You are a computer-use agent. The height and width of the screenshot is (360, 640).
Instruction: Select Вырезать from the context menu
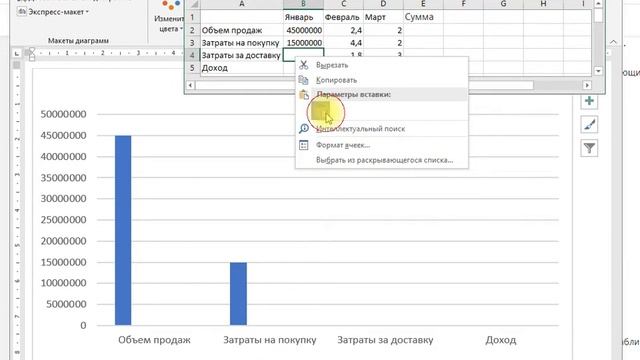click(x=332, y=65)
